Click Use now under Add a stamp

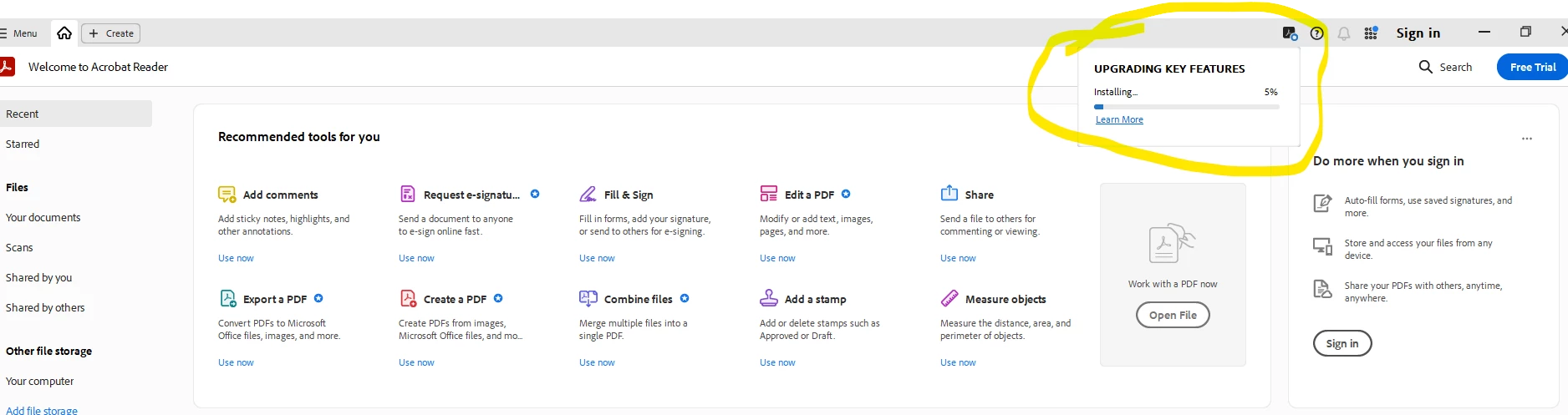click(777, 362)
